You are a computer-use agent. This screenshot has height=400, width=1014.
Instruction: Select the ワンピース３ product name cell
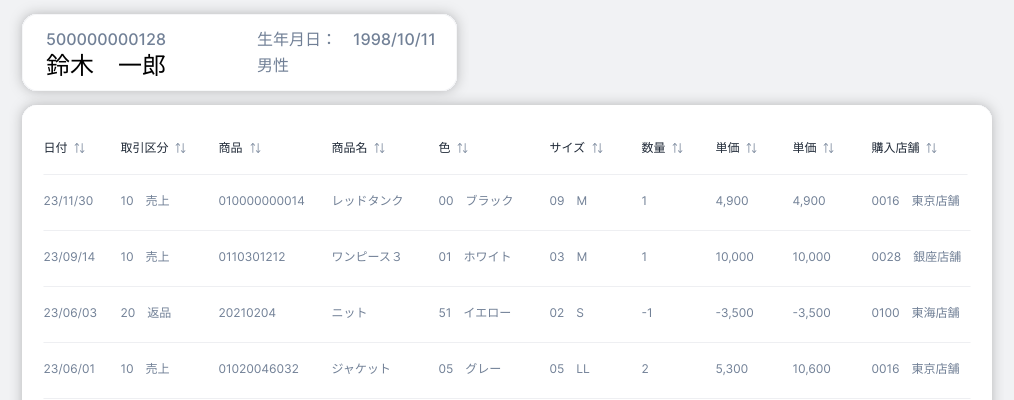point(366,257)
